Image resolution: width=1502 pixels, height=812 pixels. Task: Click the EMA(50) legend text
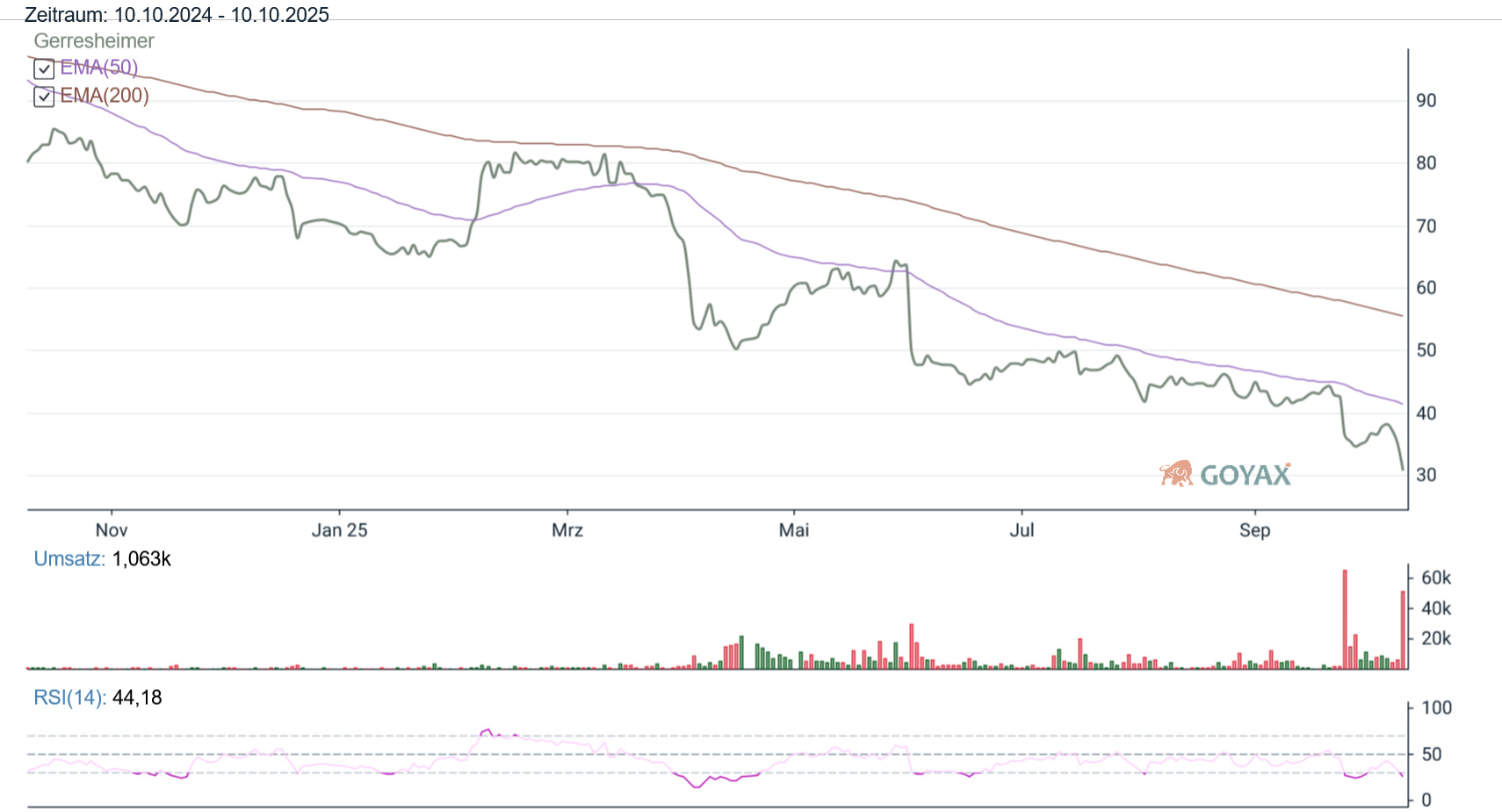pos(98,68)
